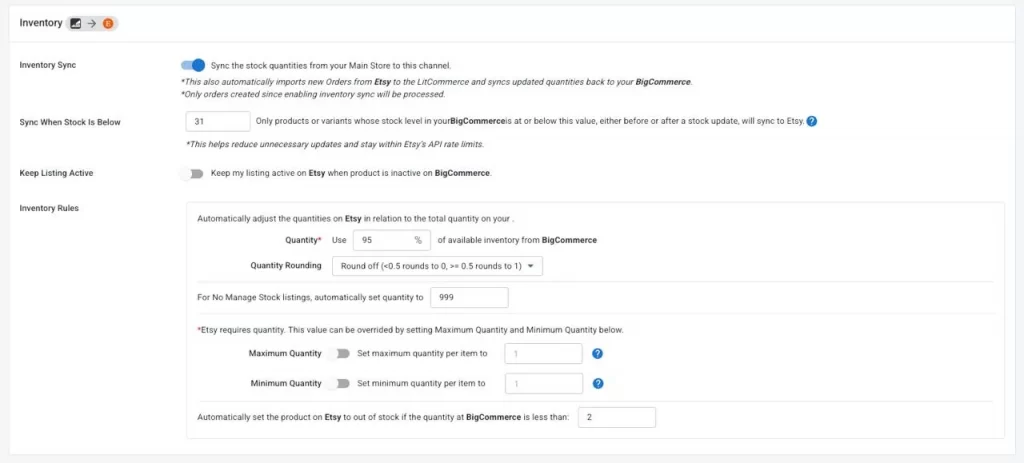
Task: Open help tooltip for Sync When Stock Is Below
Action: pos(812,121)
